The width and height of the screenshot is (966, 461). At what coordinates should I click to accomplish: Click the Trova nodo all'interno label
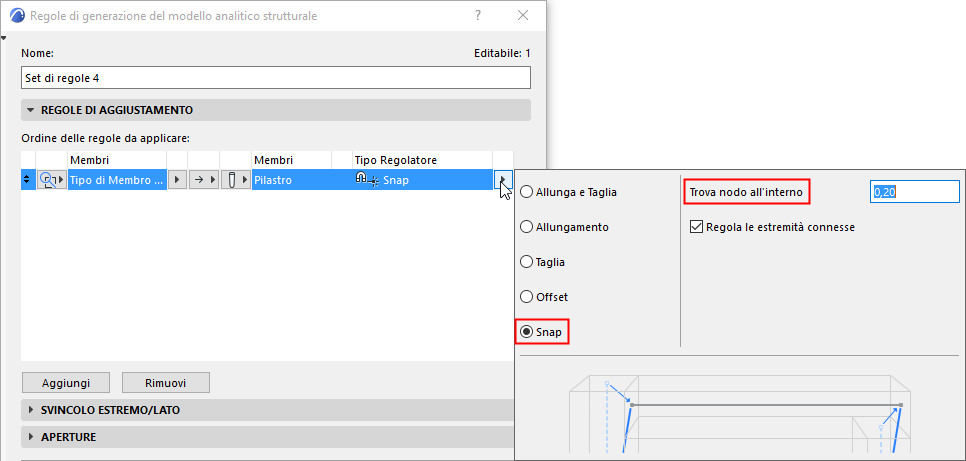pyautogui.click(x=746, y=192)
